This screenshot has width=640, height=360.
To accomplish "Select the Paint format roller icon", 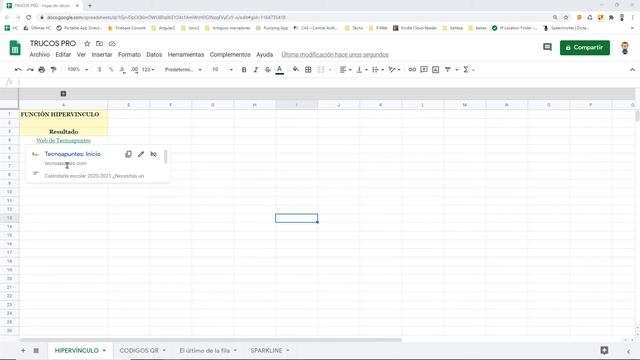I will coord(53,70).
